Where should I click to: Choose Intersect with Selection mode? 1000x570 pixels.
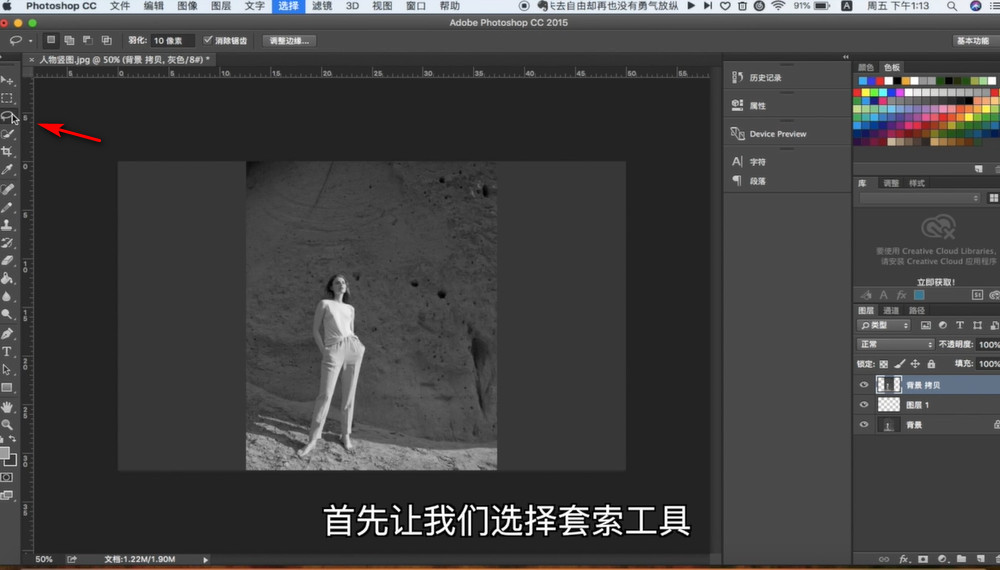click(x=107, y=40)
